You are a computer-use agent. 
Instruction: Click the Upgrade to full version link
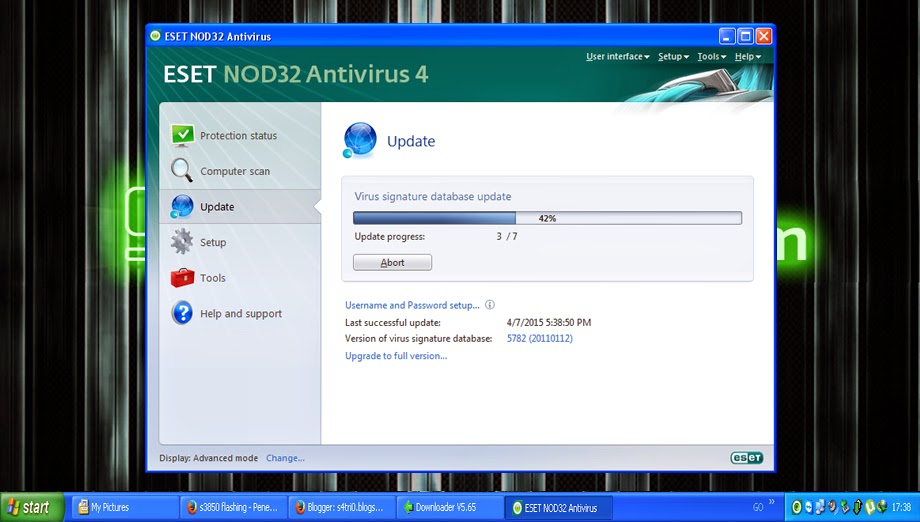[x=396, y=355]
